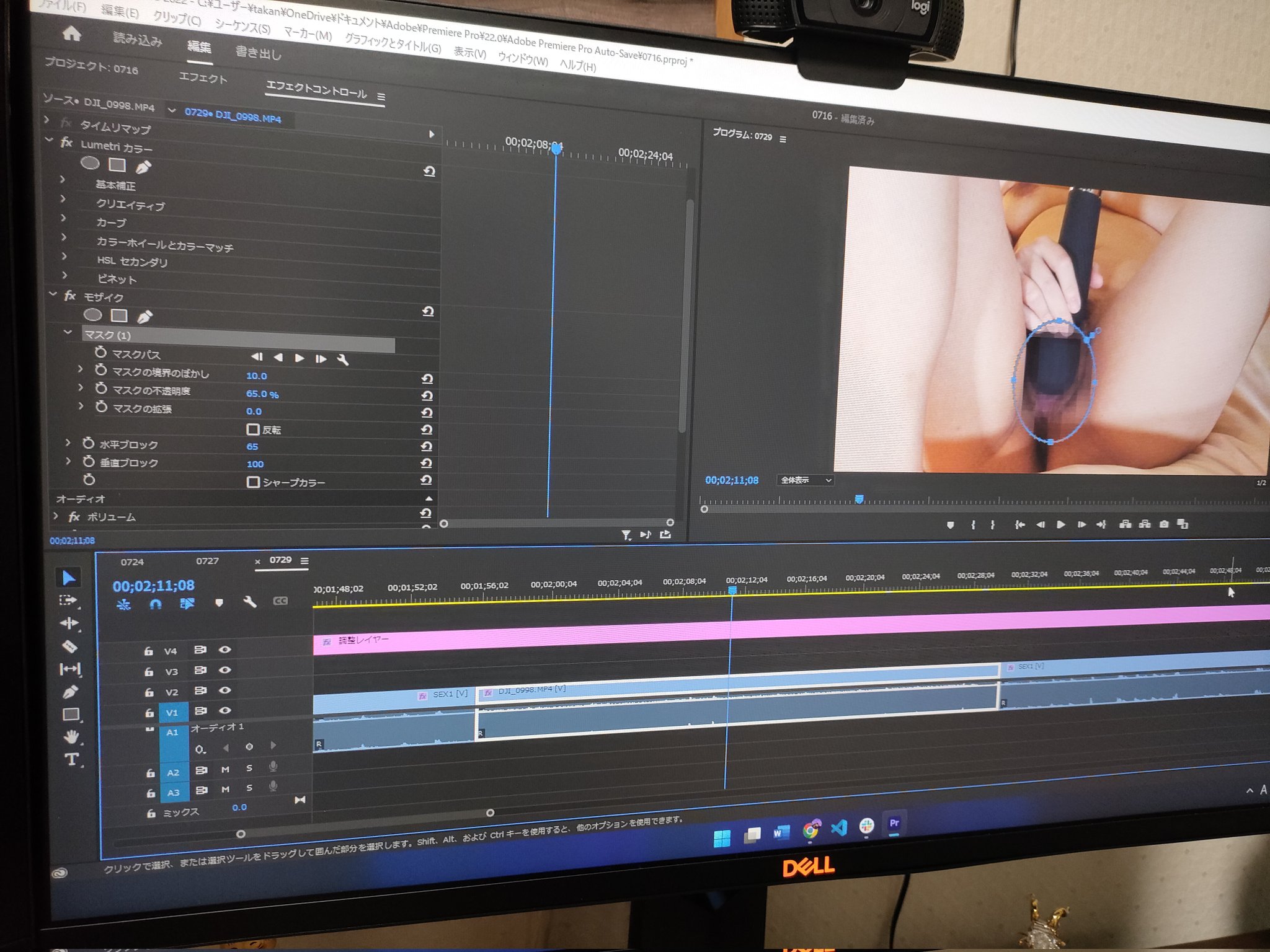The height and width of the screenshot is (952, 1270).
Task: Expand the タイムリマップ effect
Action: click(x=47, y=120)
